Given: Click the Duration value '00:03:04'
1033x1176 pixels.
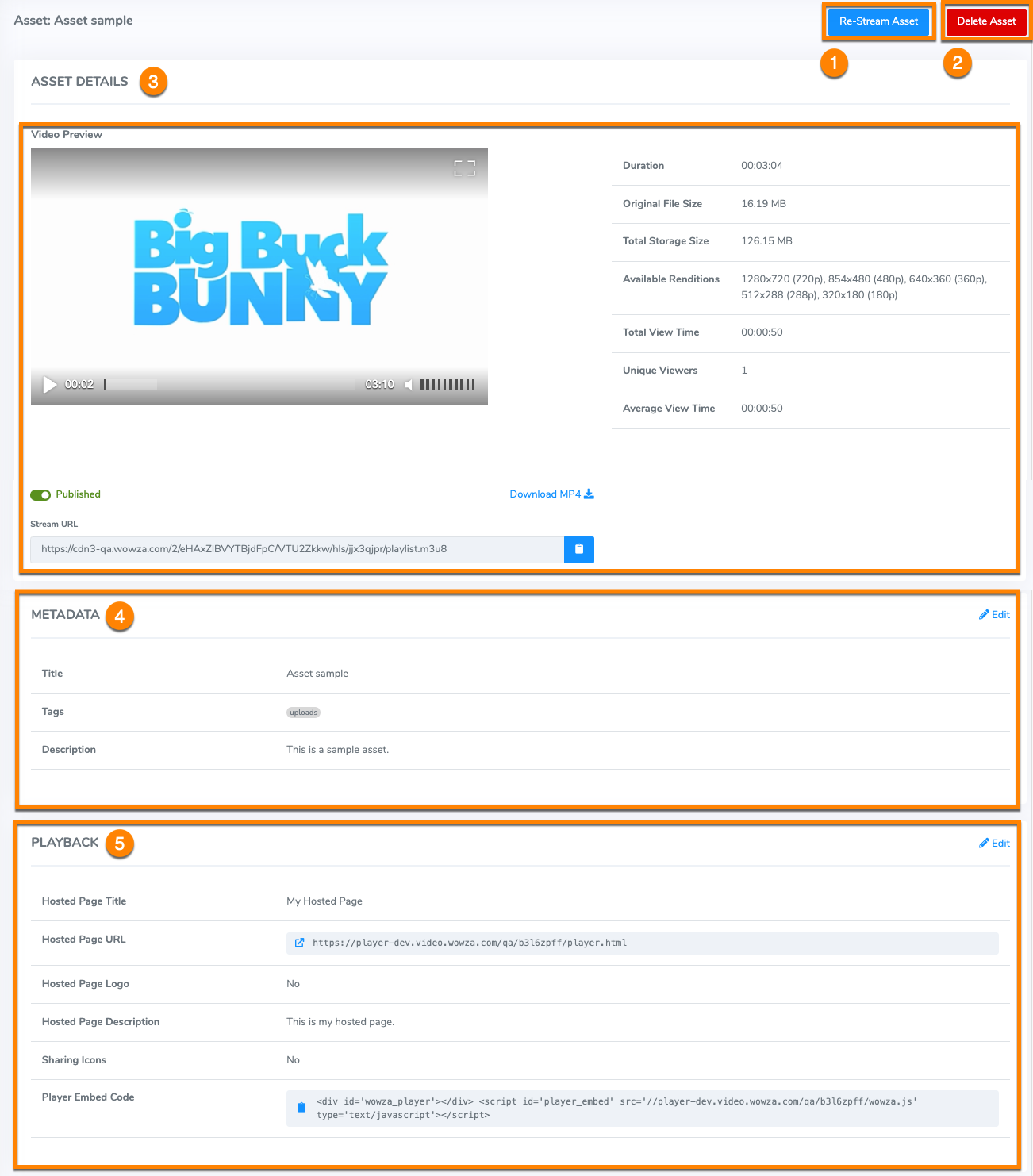Looking at the screenshot, I should (762, 166).
